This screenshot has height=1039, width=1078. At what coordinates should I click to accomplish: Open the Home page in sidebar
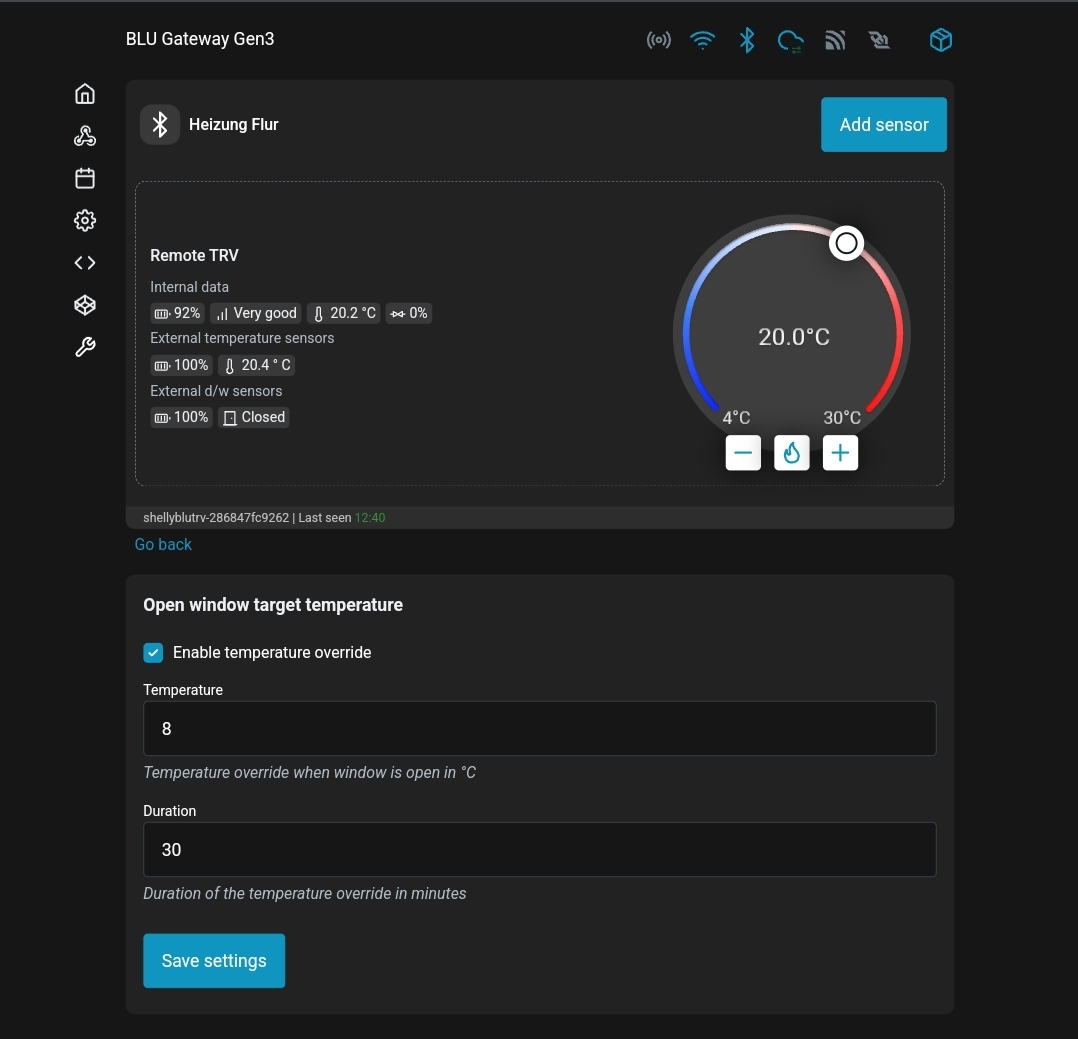pos(85,94)
